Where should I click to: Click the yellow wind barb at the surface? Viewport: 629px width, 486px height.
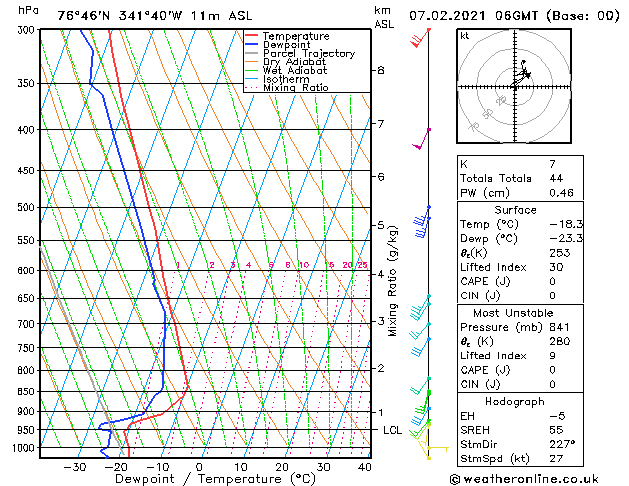tap(432, 452)
